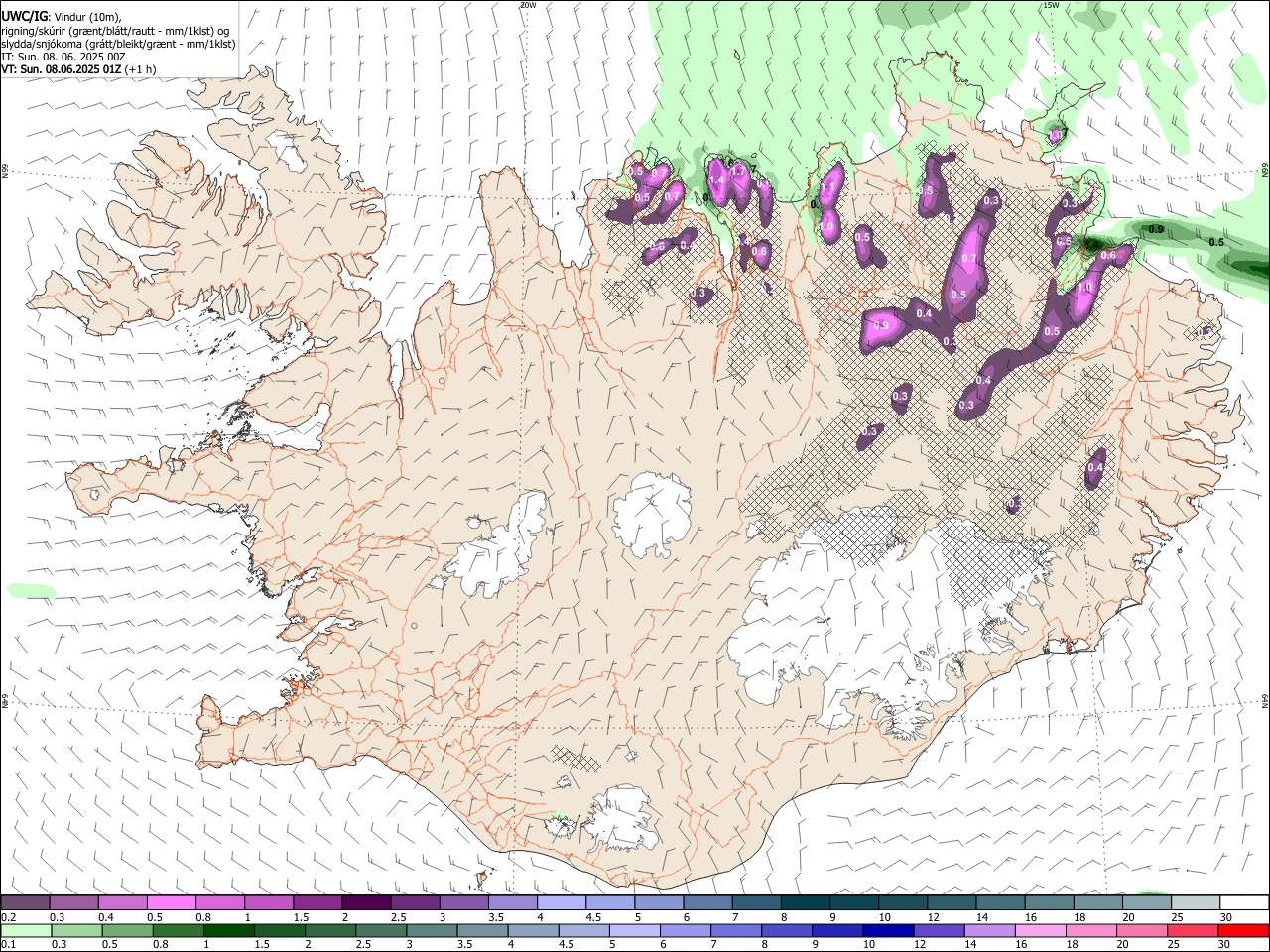Screen dimensions: 1270x952
Task: Click the 1.4 snowfall value on the north coast
Action: (714, 179)
